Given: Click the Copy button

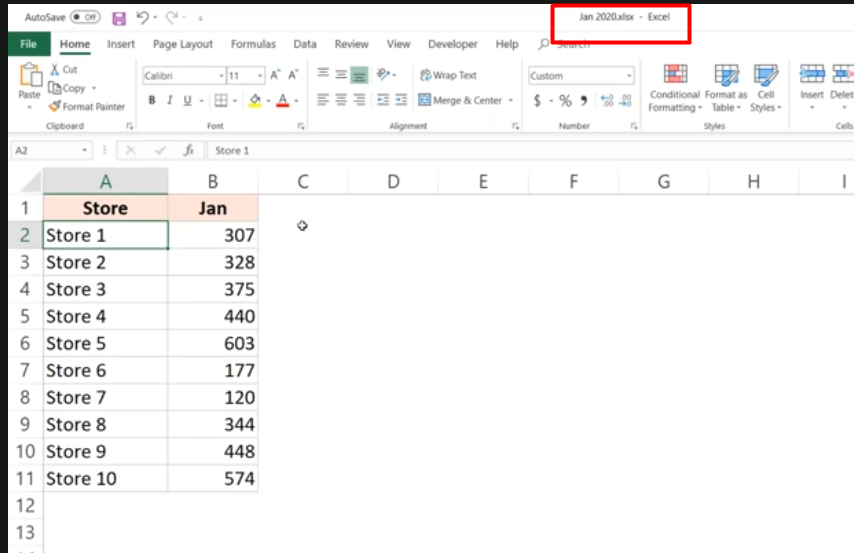Looking at the screenshot, I should pos(67,88).
